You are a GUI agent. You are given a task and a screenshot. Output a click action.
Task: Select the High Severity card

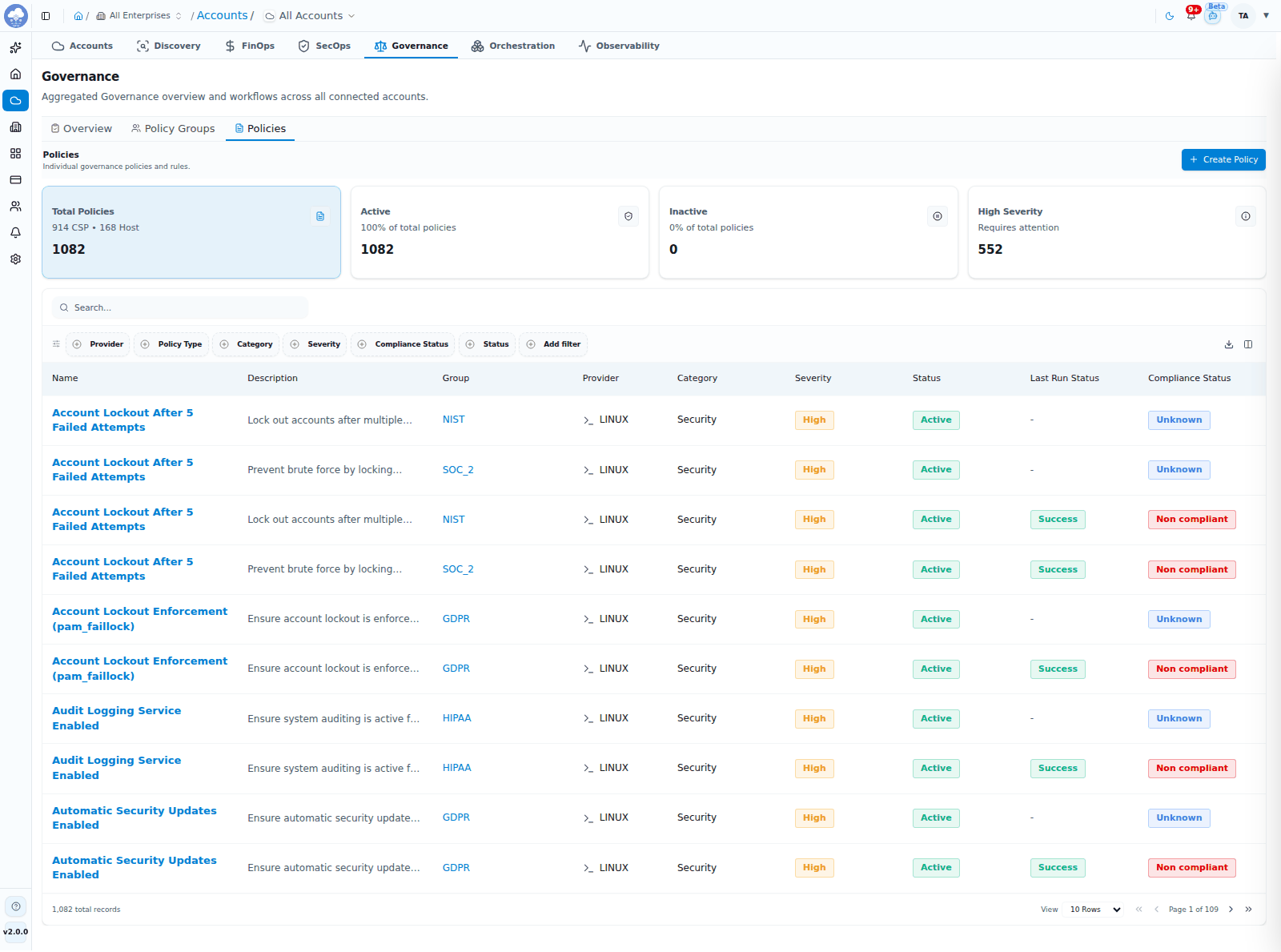click(x=1117, y=233)
